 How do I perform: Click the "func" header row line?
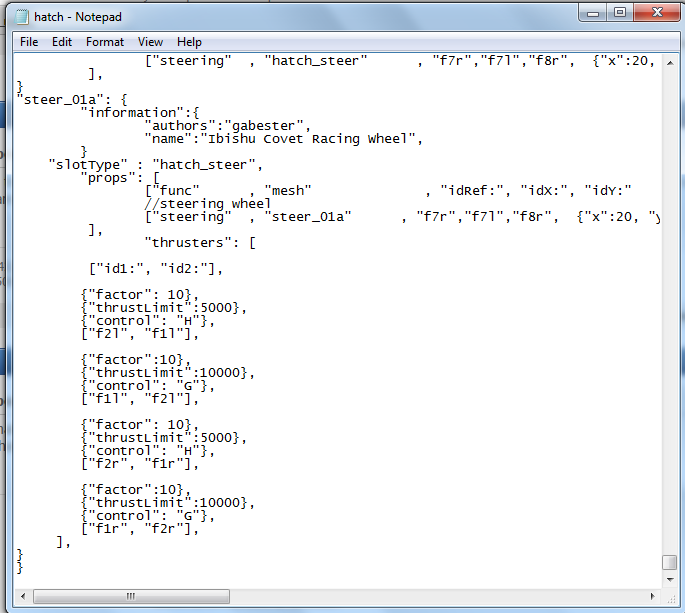388,190
